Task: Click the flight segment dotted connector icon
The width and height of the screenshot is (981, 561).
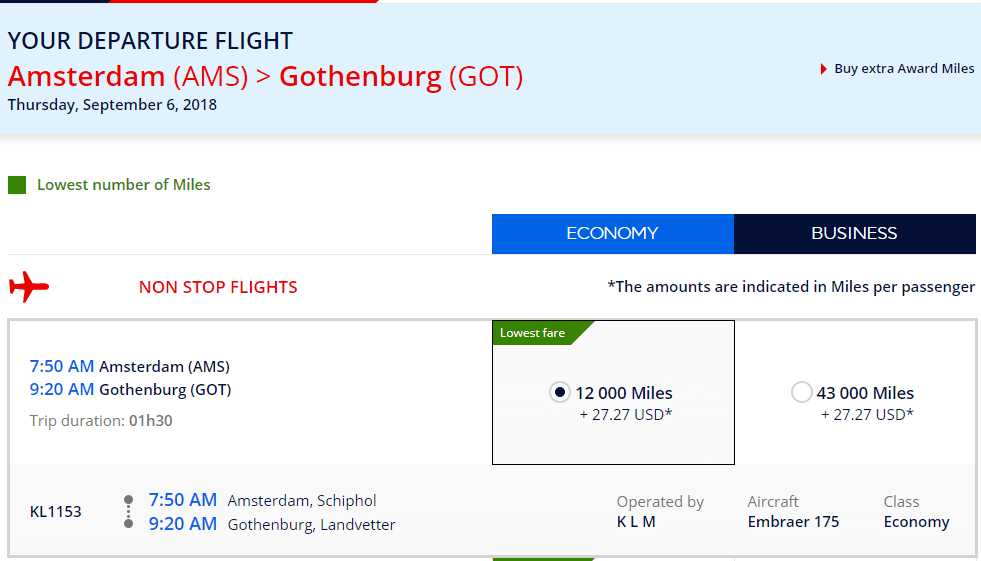Action: tap(128, 512)
